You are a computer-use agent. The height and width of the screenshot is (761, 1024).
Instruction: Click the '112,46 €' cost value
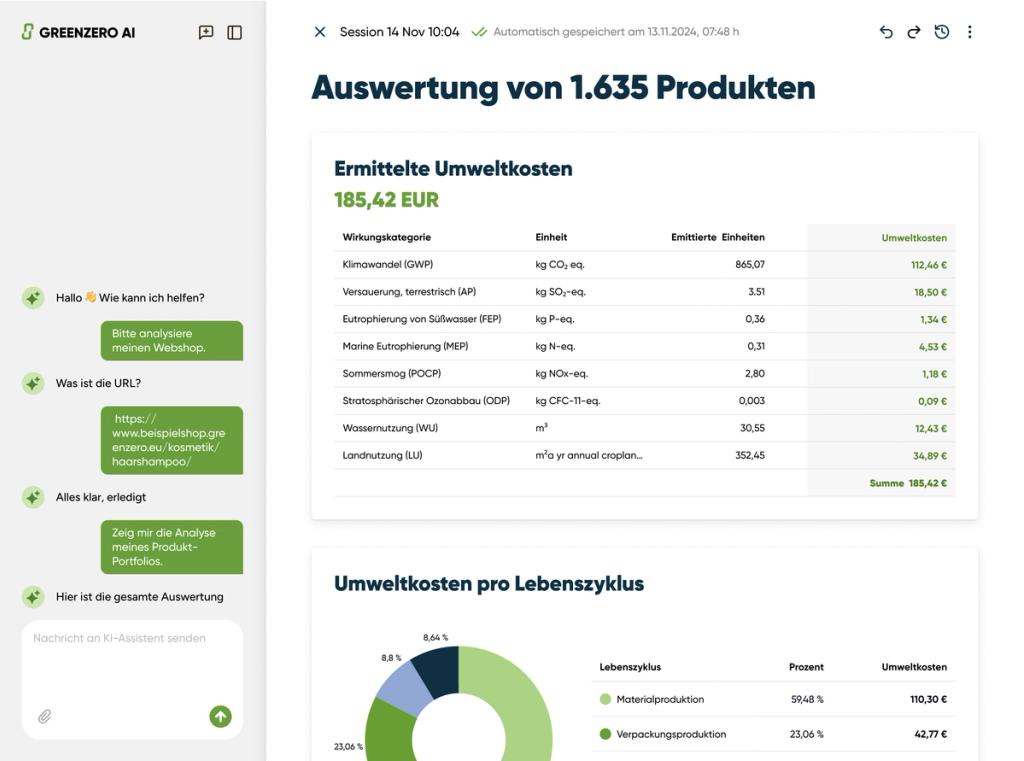[929, 265]
